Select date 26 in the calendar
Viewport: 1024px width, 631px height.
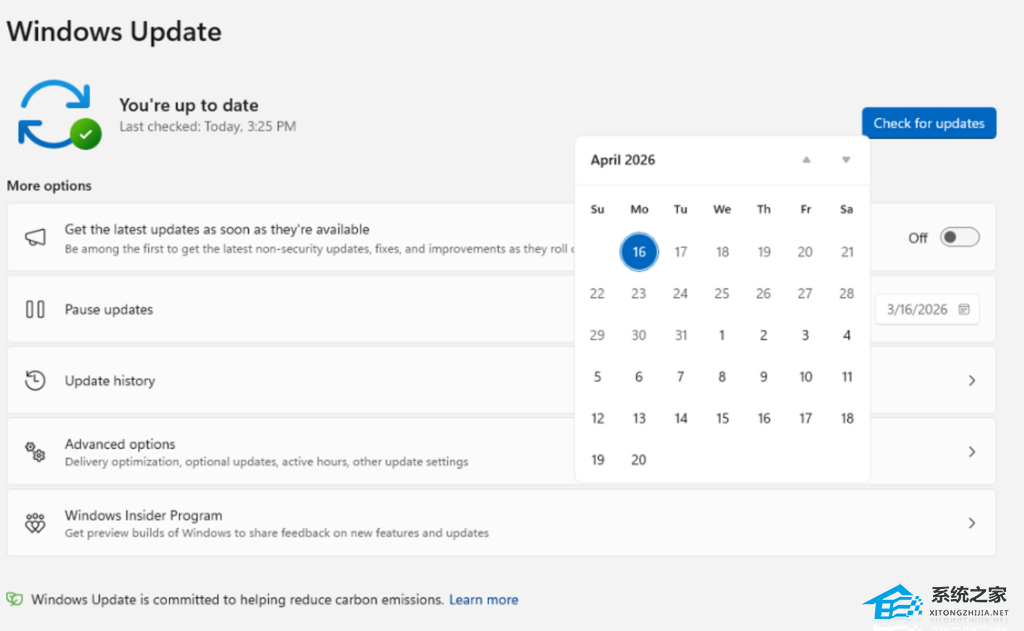(x=763, y=293)
